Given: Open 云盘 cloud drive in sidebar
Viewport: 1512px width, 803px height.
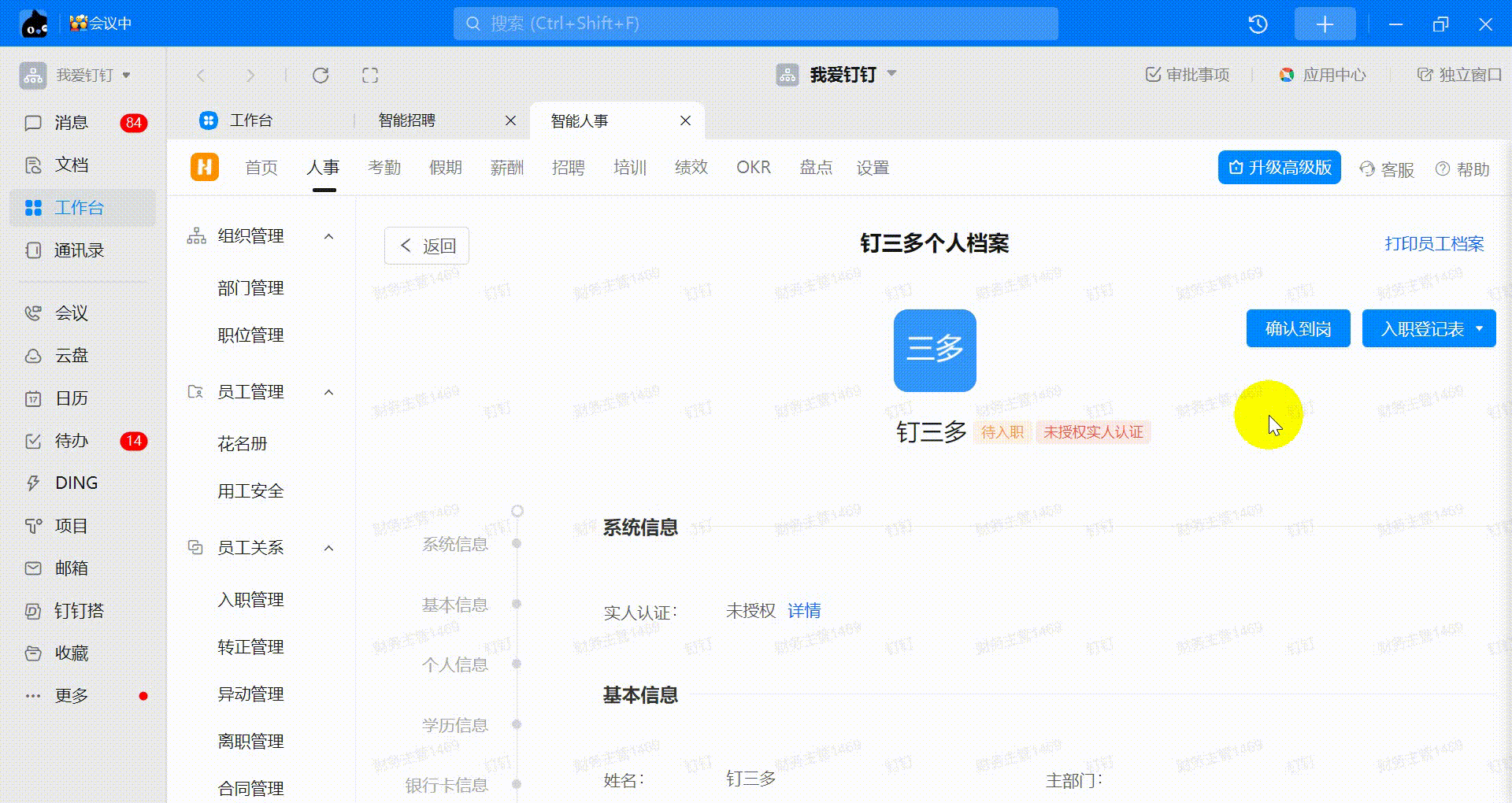Looking at the screenshot, I should [71, 356].
